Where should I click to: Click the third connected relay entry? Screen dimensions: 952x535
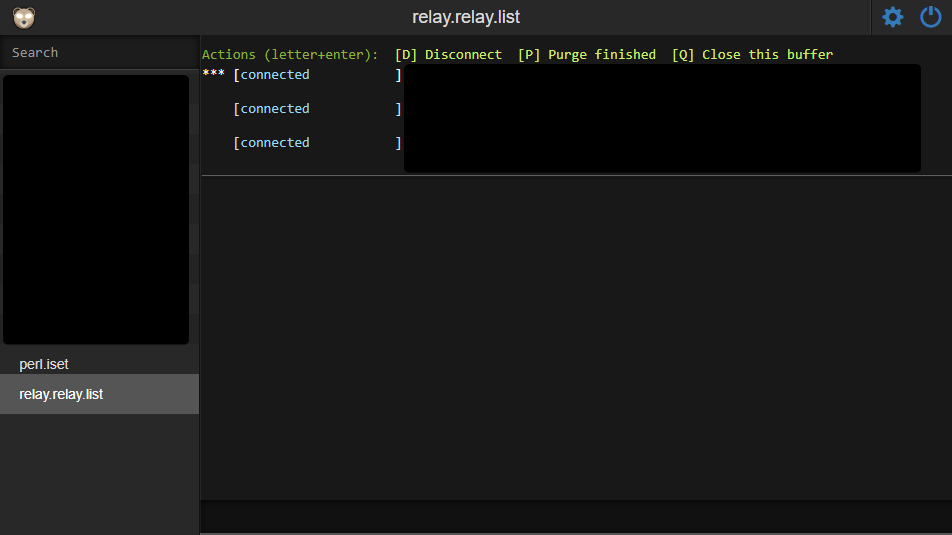[318, 143]
